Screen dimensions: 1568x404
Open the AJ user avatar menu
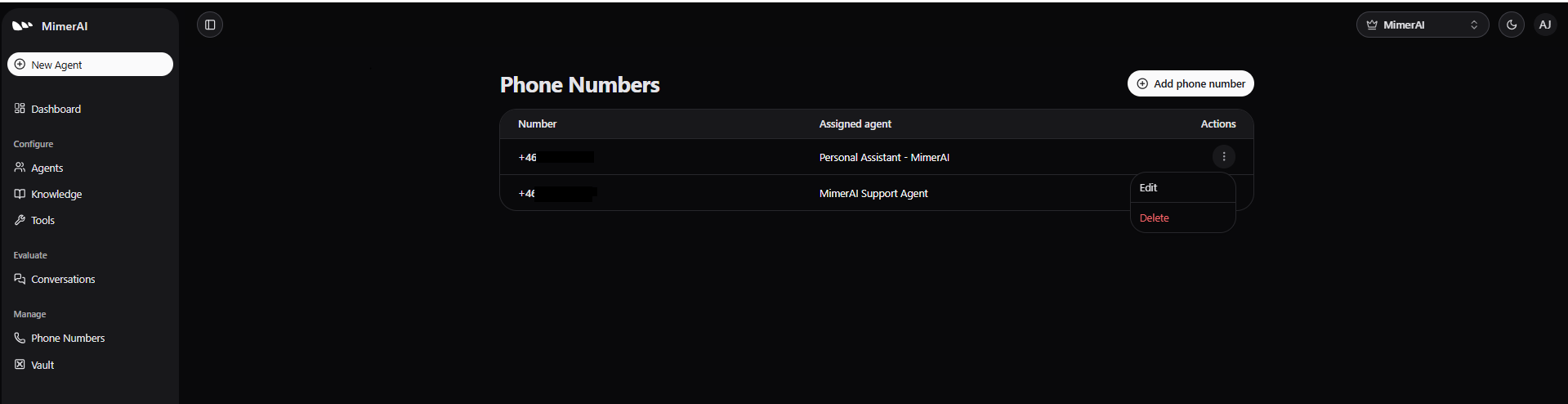(x=1544, y=25)
